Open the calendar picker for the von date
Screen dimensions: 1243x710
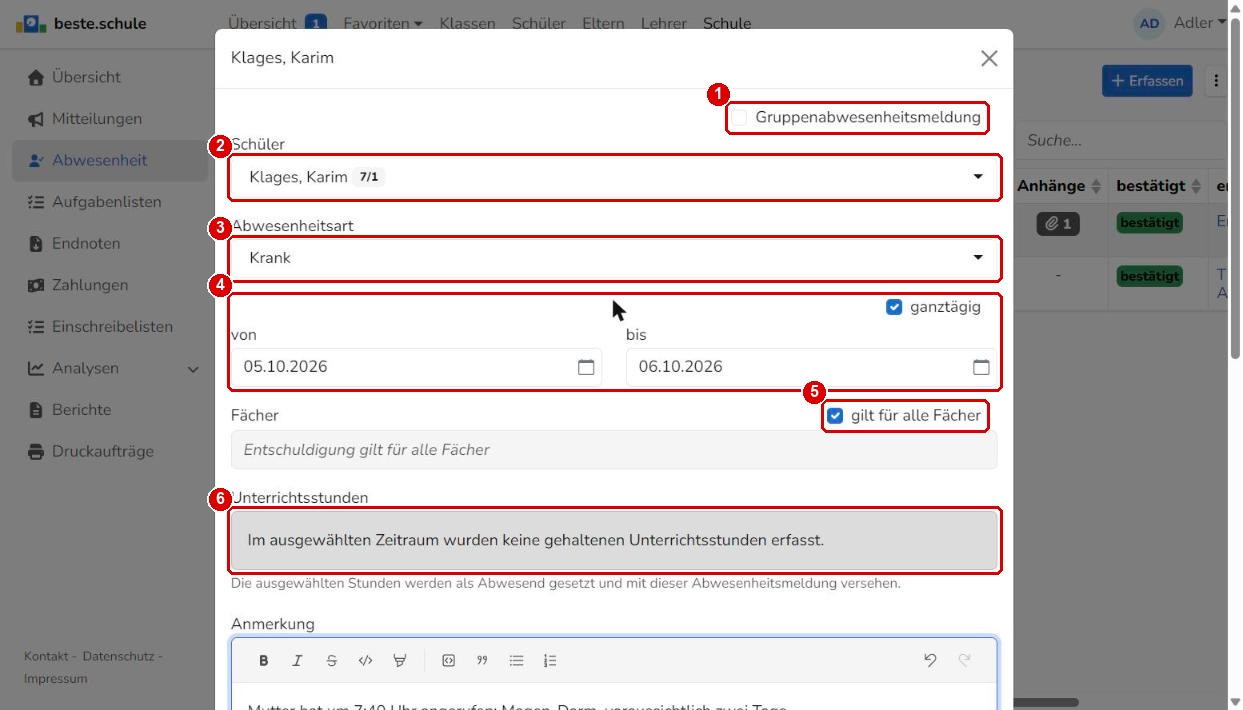pyautogui.click(x=586, y=367)
